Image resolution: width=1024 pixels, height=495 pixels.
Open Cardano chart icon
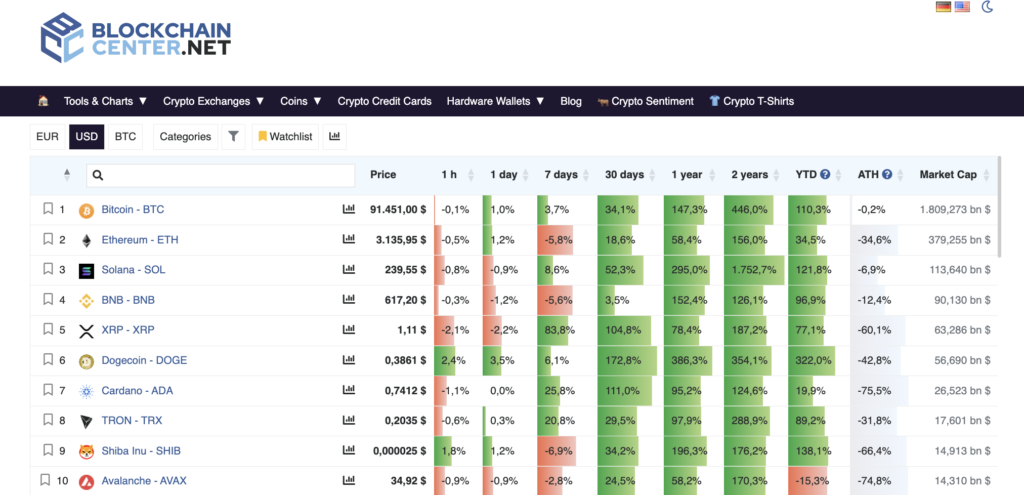[349, 390]
